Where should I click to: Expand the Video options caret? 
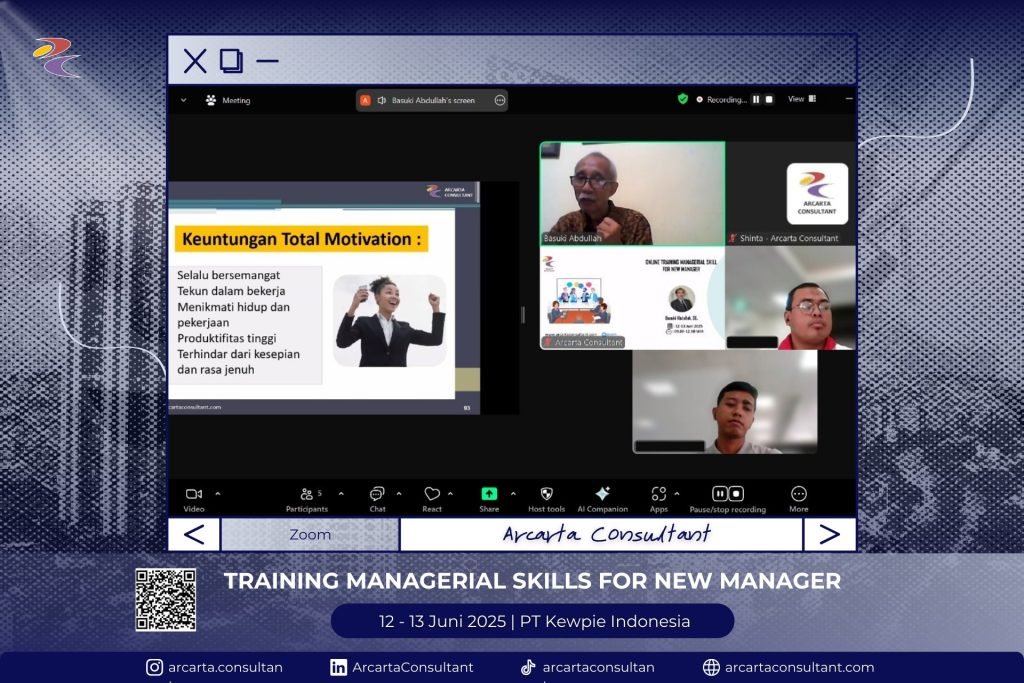coord(218,494)
